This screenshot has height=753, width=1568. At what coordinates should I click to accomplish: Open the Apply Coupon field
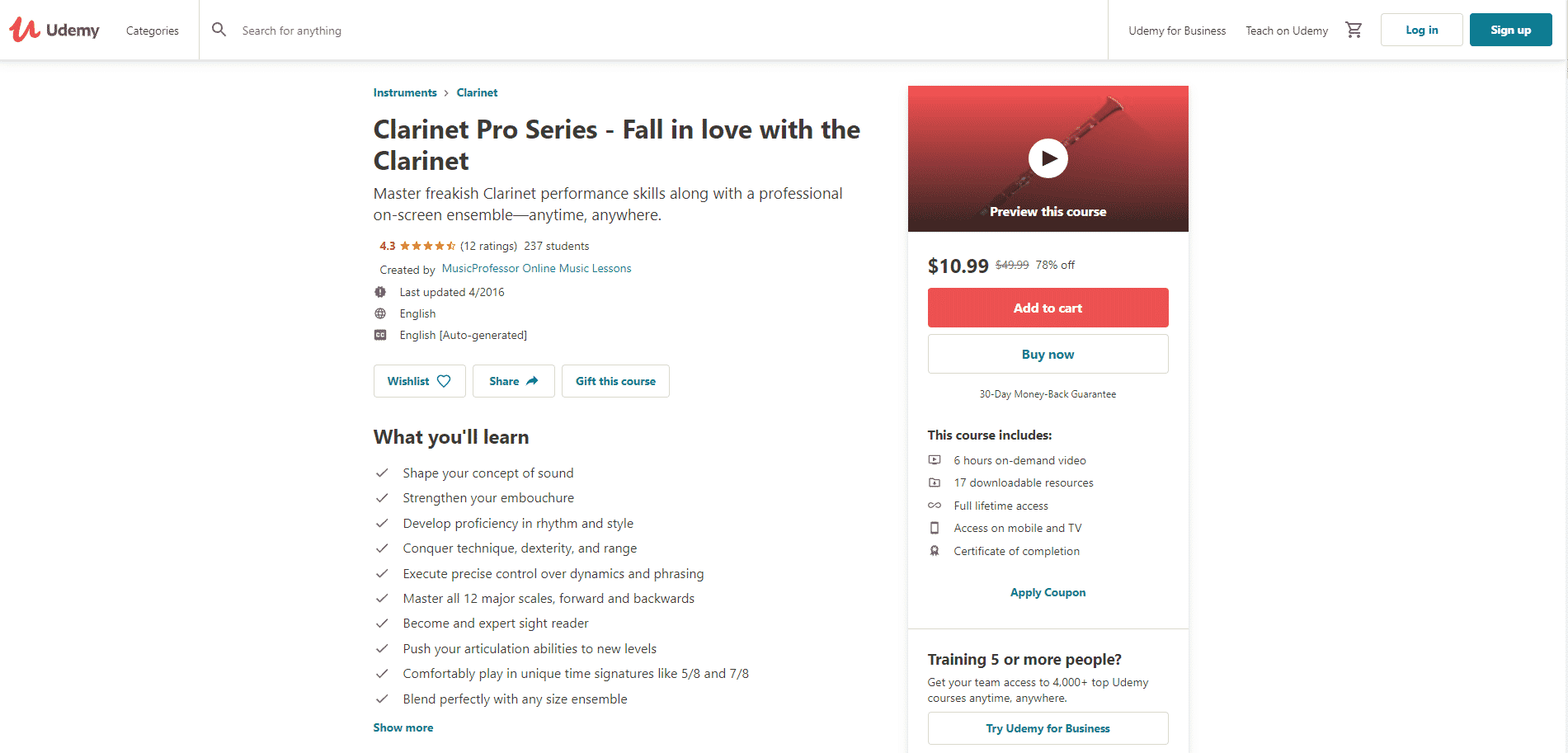coord(1048,592)
